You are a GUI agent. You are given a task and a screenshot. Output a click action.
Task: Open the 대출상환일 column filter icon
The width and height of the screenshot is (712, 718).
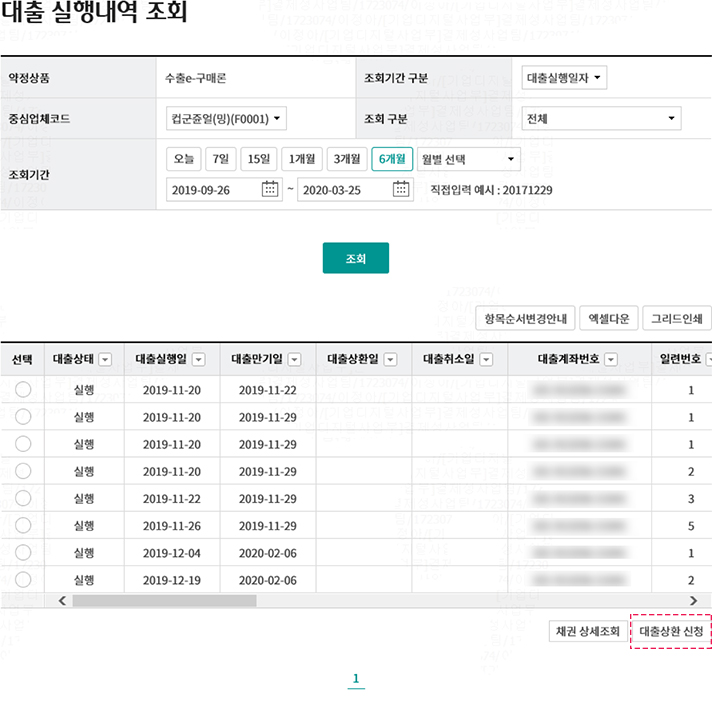click(390, 360)
